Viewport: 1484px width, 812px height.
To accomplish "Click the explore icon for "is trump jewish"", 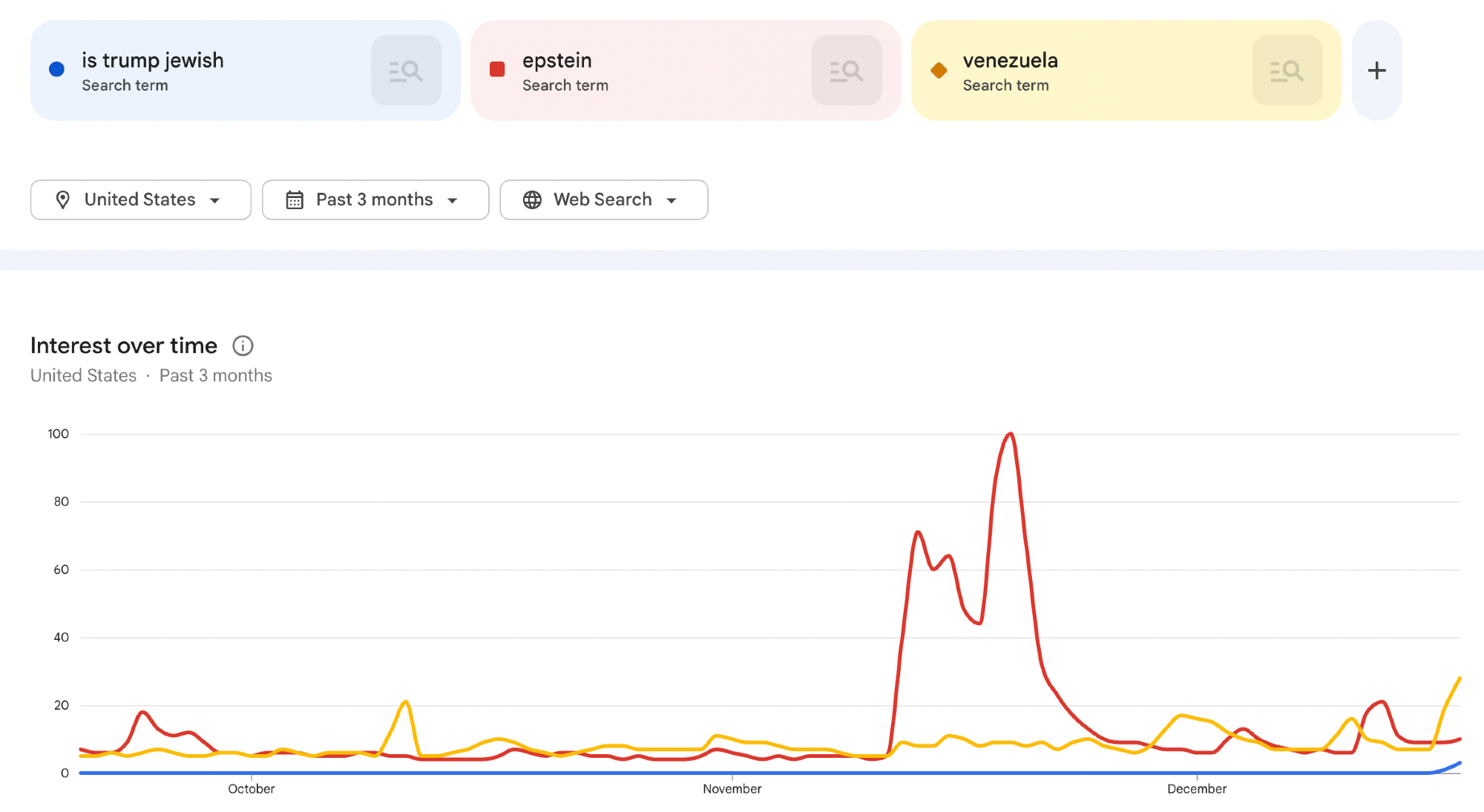I will pos(406,70).
